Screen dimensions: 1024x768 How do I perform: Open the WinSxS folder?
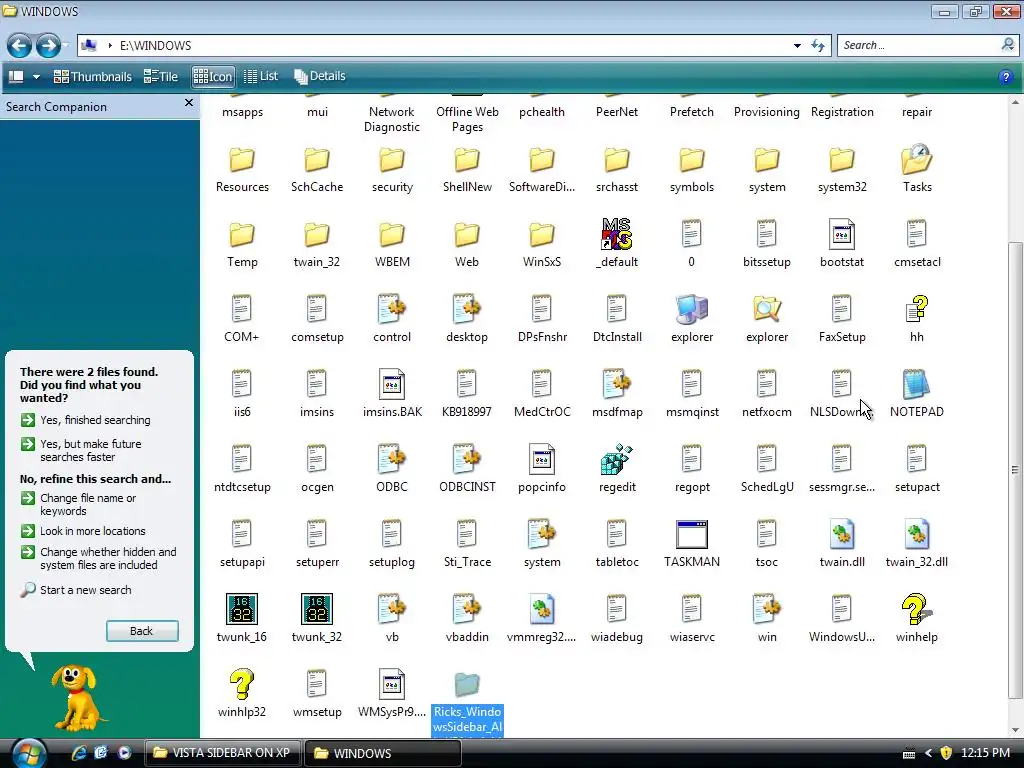click(x=541, y=235)
